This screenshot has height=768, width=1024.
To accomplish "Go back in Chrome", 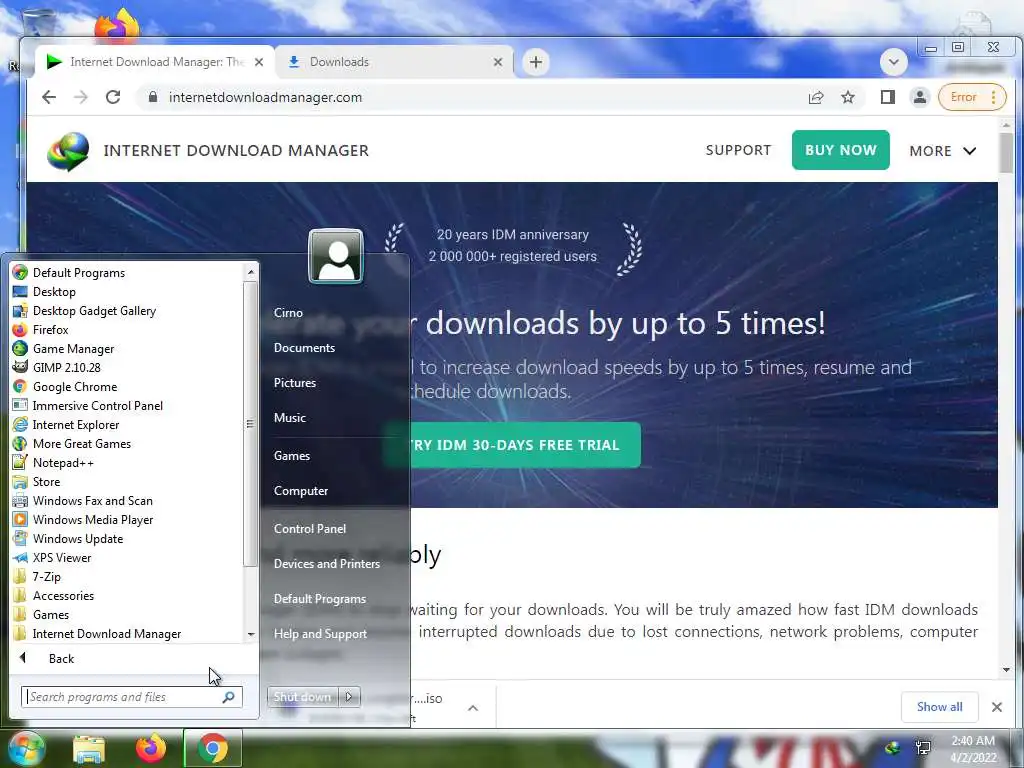I will [x=49, y=97].
